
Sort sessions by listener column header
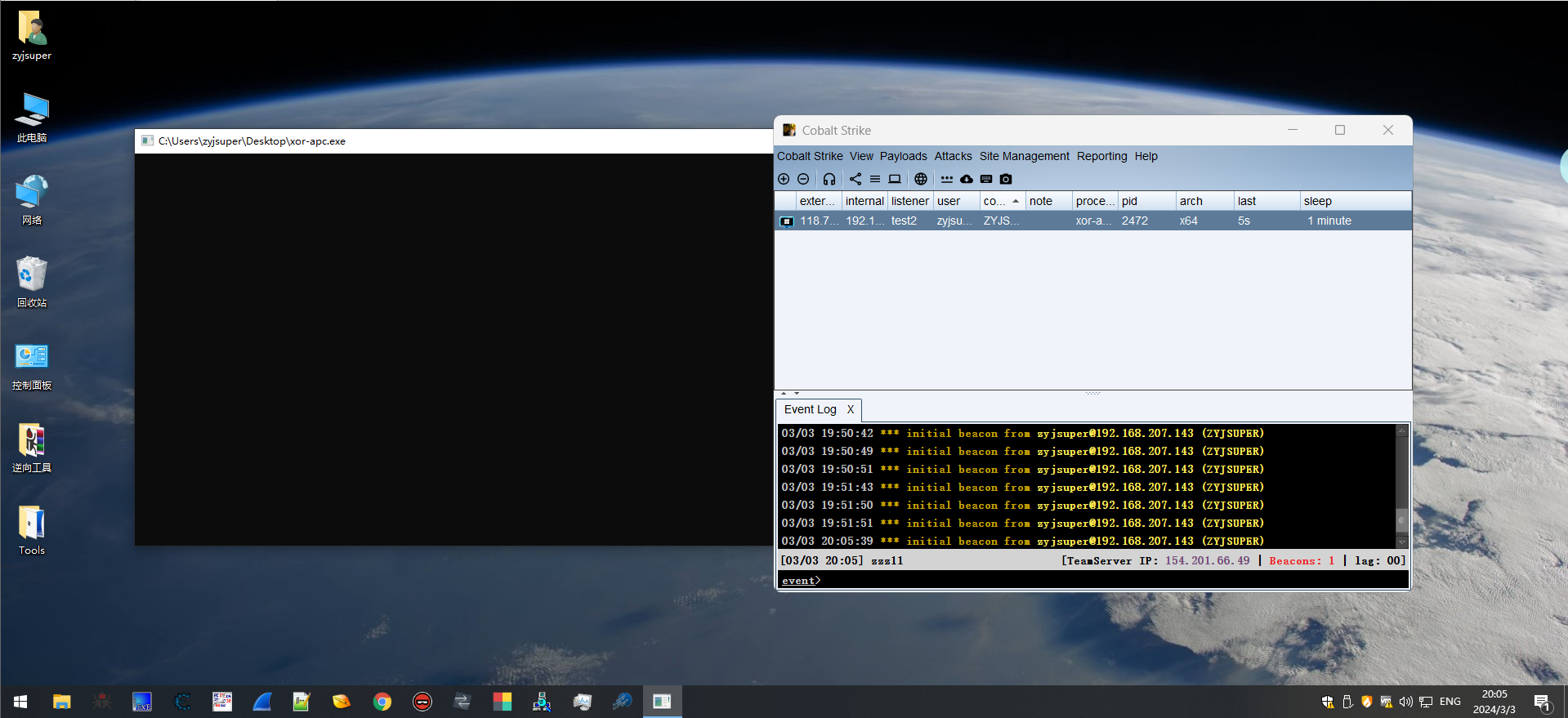pyautogui.click(x=910, y=201)
